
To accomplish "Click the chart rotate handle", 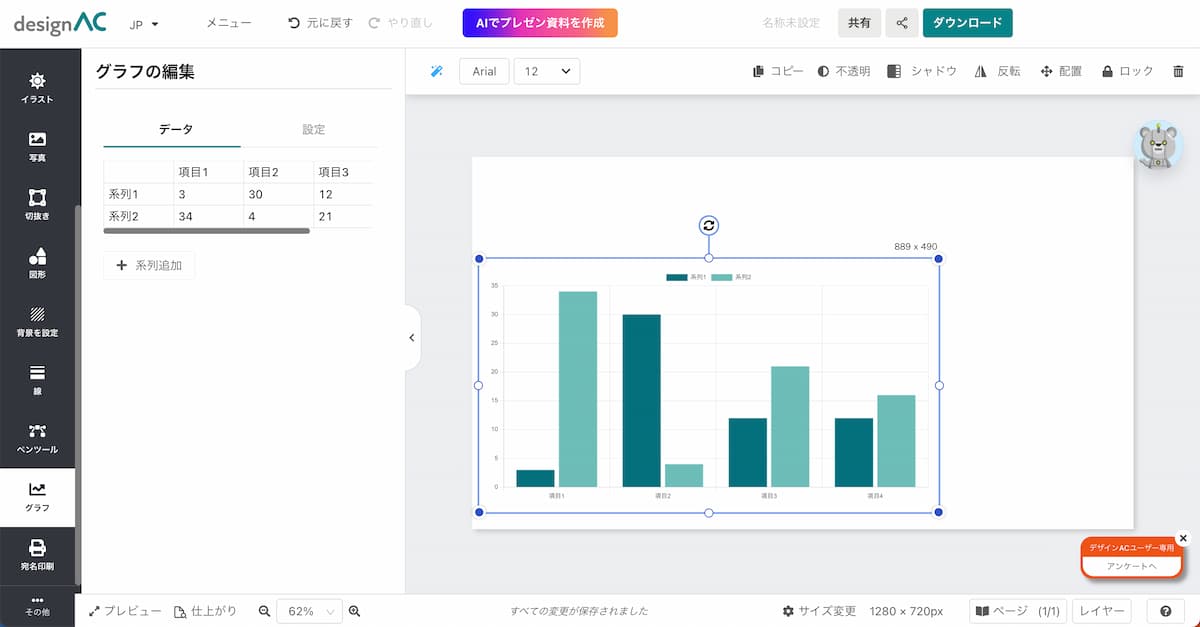I will click(x=708, y=226).
